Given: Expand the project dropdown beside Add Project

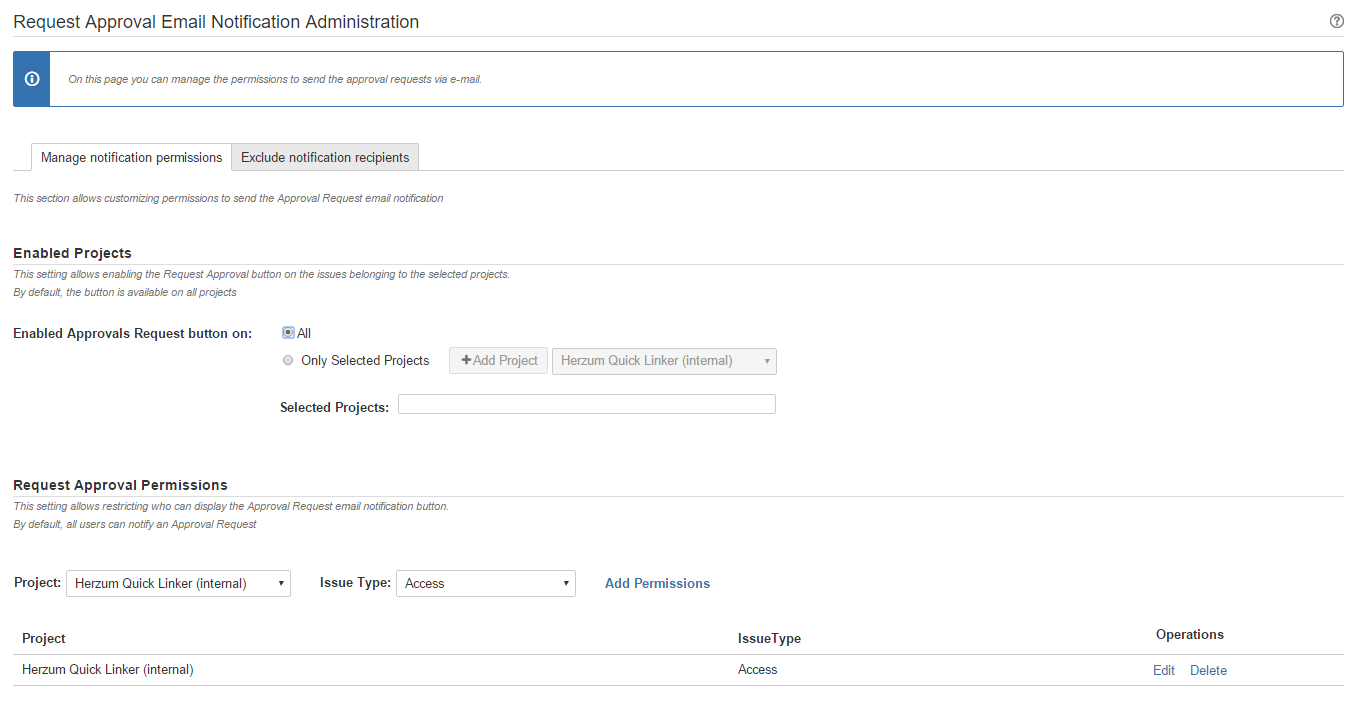Looking at the screenshot, I should pyautogui.click(x=664, y=361).
